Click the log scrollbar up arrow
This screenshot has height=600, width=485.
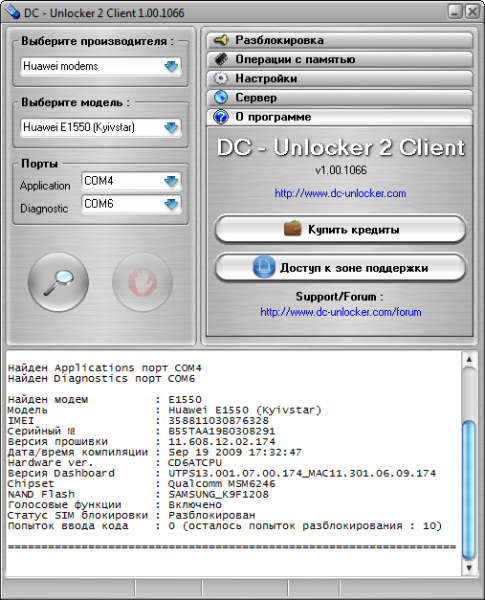(469, 360)
